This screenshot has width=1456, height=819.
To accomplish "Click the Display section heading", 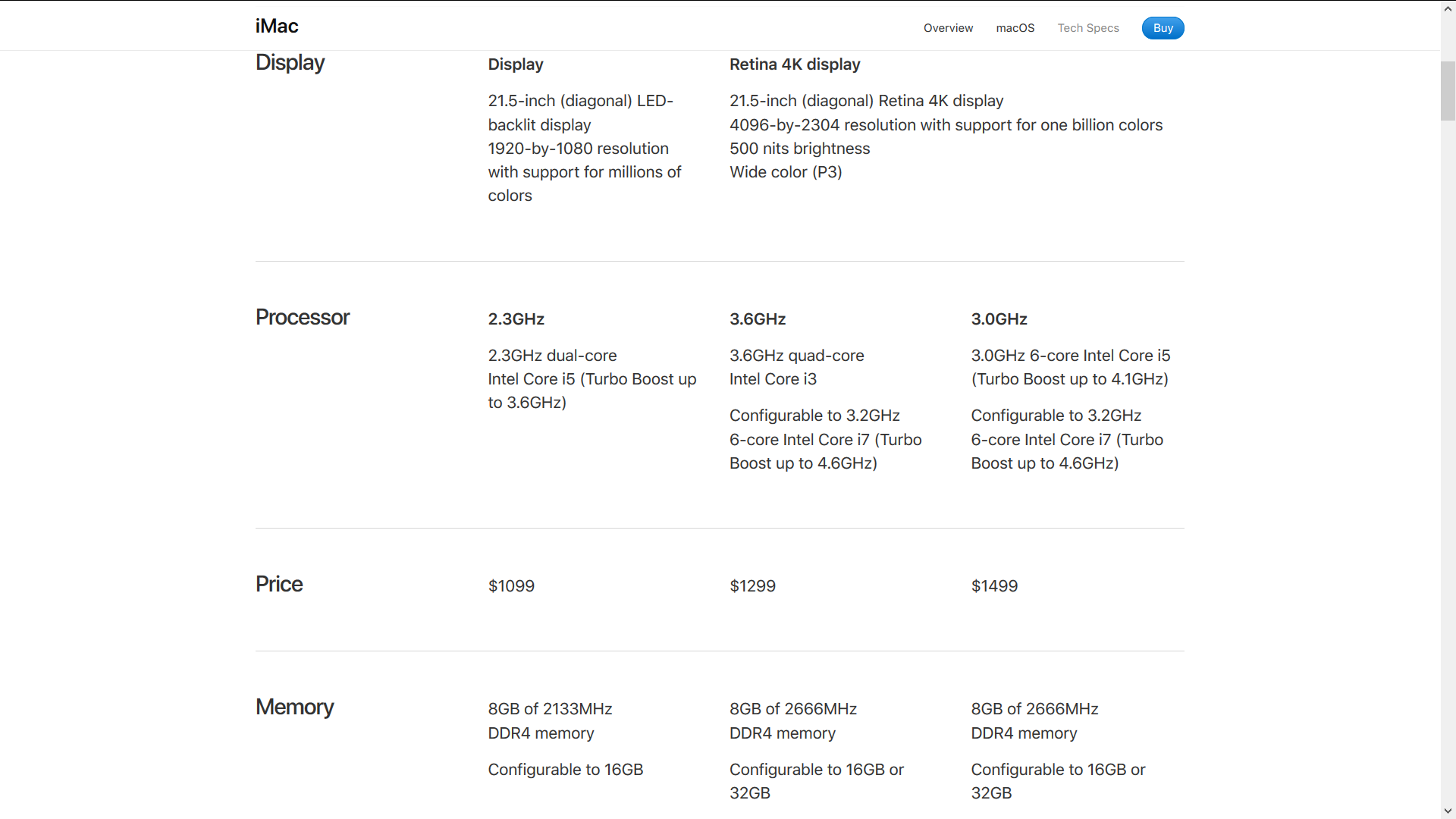I will (290, 63).
